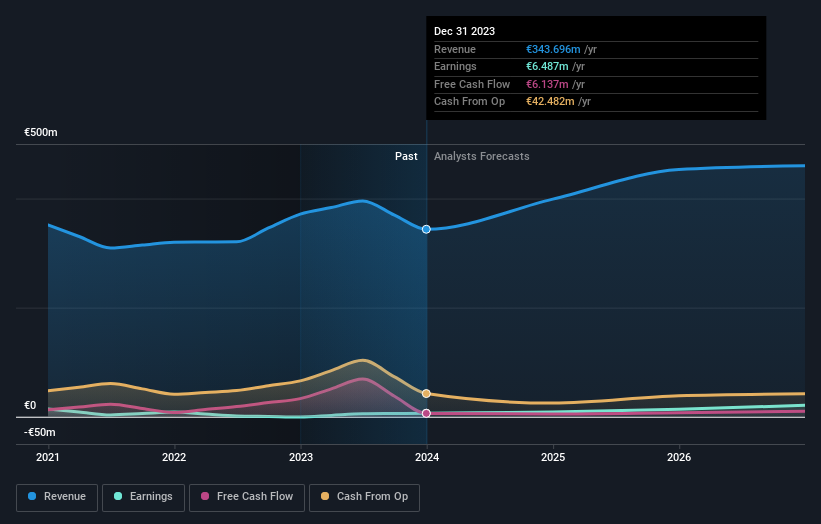821x524 pixels.
Task: Click the Dec 31 2023 tooltip date
Action: pos(464,31)
